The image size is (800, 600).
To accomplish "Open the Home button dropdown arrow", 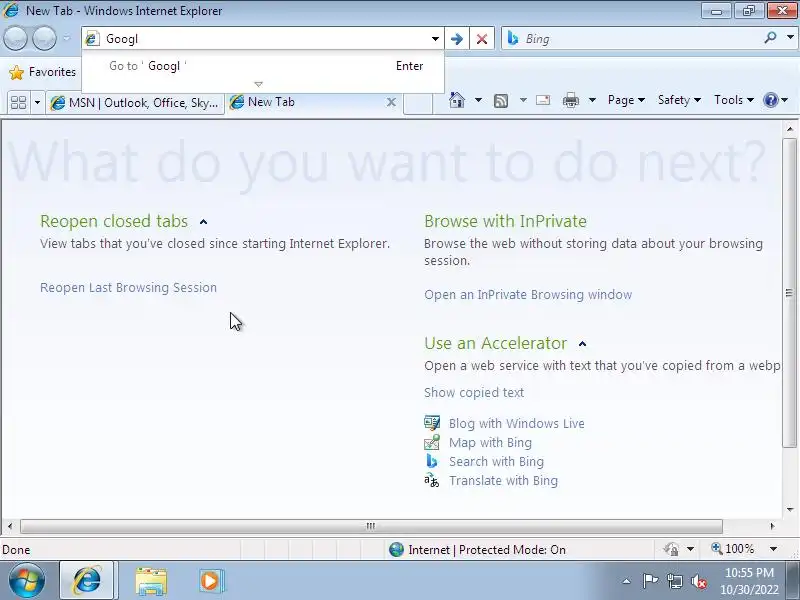I will click(478, 100).
